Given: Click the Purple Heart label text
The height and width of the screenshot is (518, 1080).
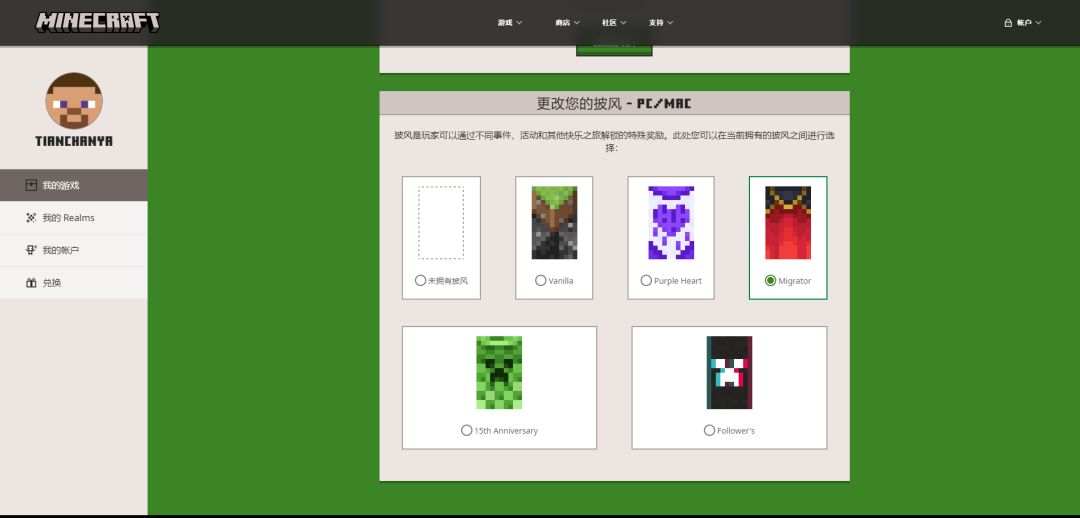Looking at the screenshot, I should point(678,281).
